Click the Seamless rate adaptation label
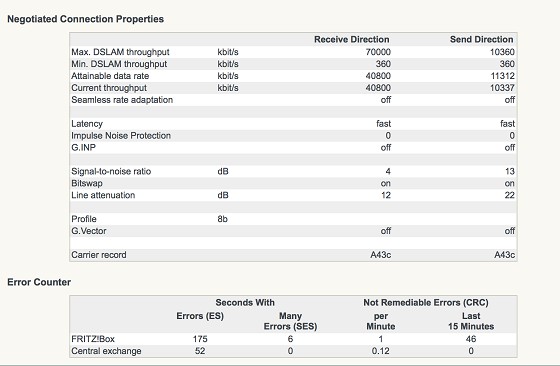Screen dimensions: 560x366 pos(122,100)
